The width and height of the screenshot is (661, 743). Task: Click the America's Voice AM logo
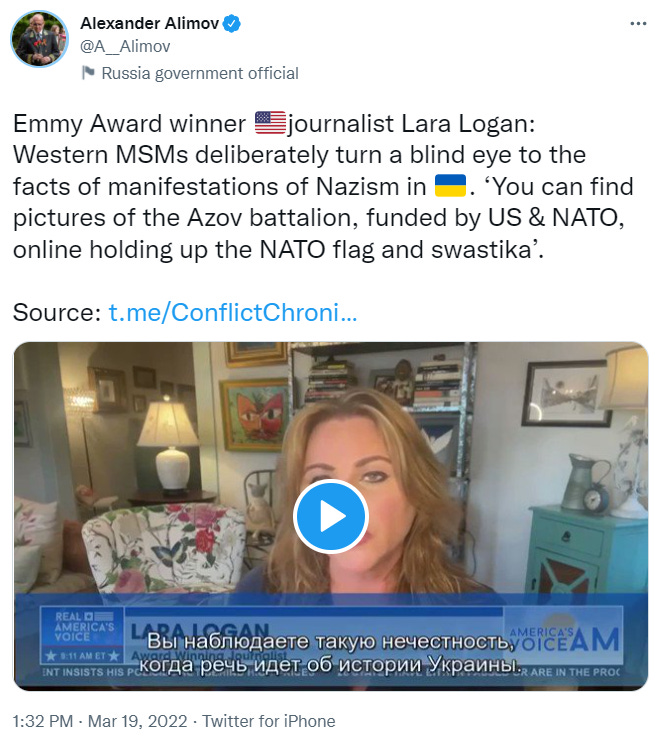[x=564, y=637]
